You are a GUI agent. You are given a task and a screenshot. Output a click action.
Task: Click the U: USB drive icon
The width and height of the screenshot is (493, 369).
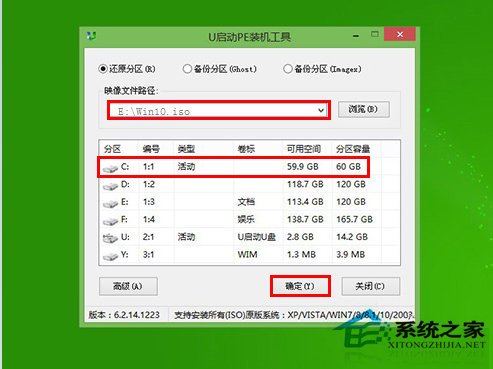(110, 238)
